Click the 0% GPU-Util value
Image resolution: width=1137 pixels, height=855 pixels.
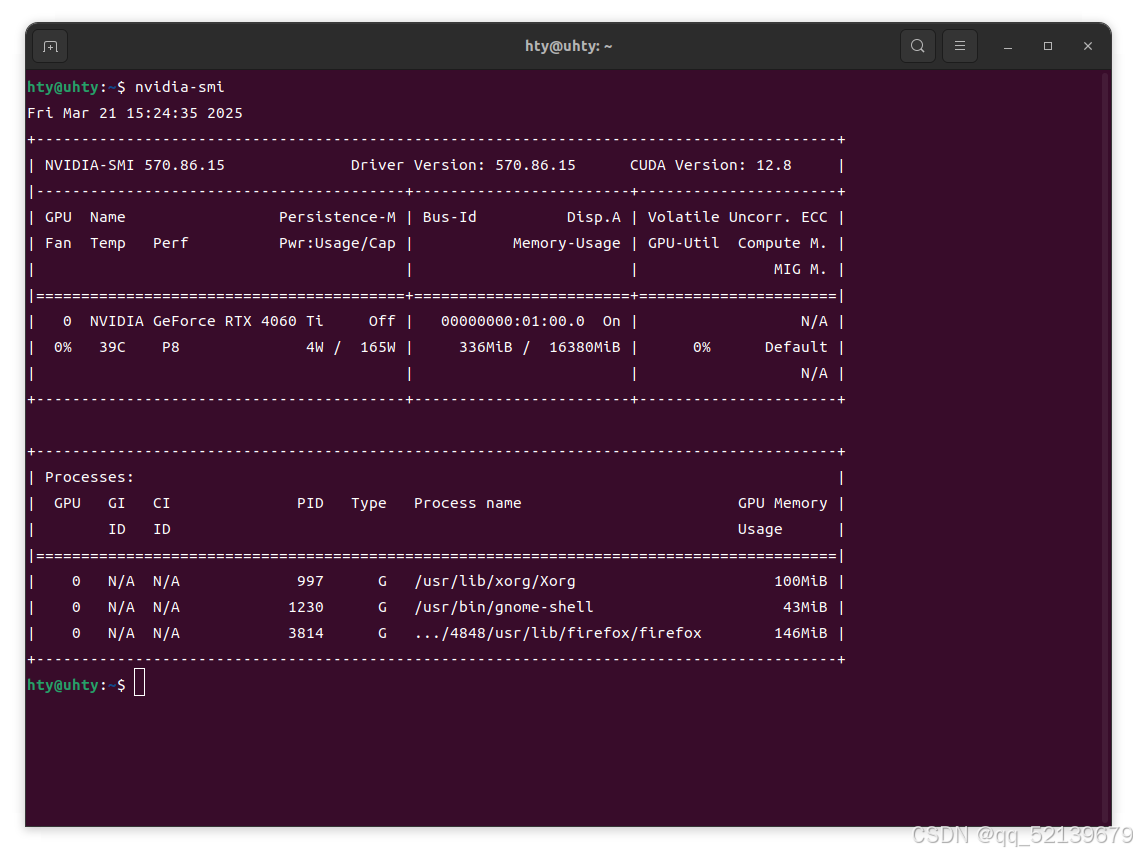click(702, 347)
